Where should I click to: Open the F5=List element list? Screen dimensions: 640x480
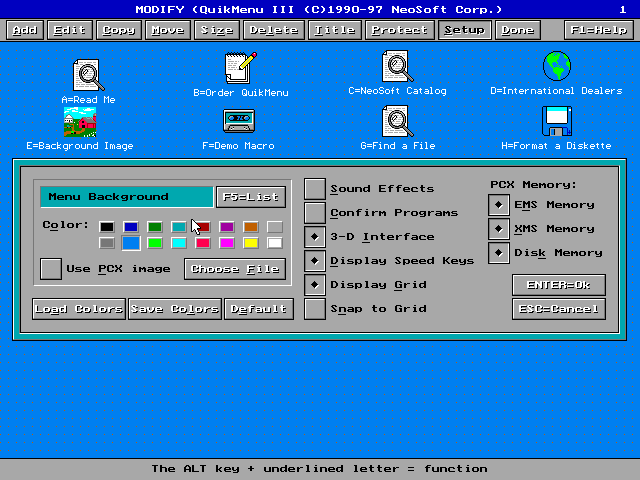[251, 197]
